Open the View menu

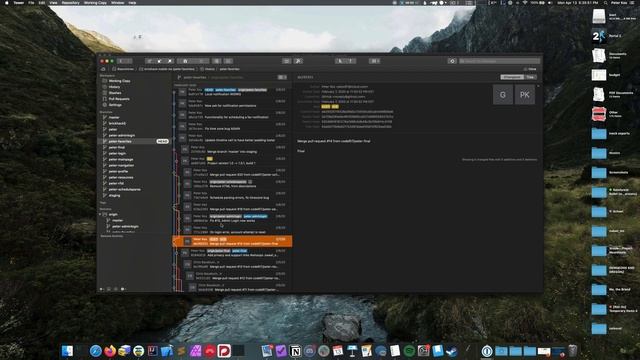click(x=53, y=2)
